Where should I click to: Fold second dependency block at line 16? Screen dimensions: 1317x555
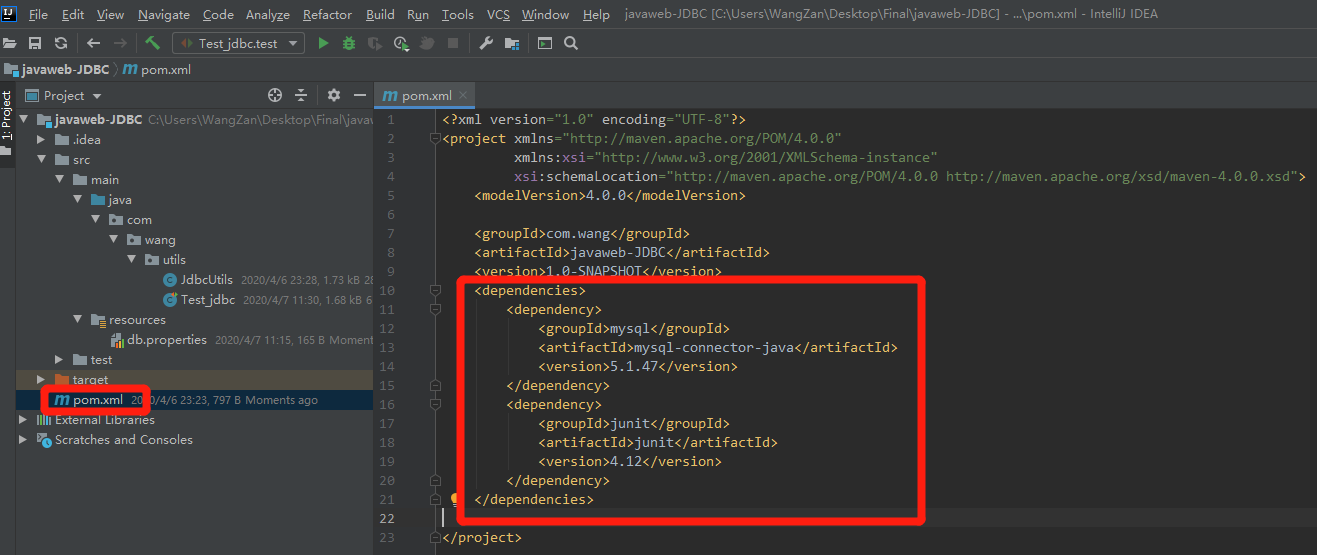click(x=436, y=404)
